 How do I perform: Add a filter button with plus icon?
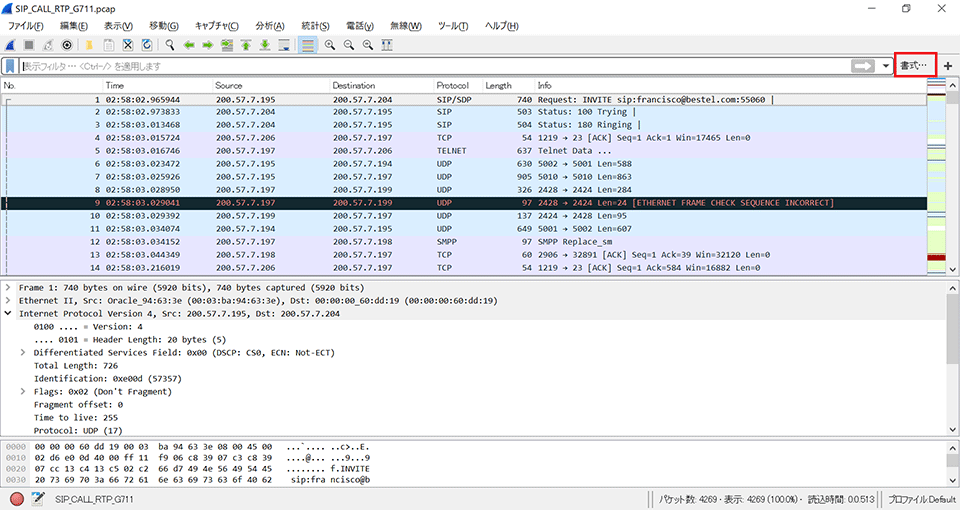(947, 66)
